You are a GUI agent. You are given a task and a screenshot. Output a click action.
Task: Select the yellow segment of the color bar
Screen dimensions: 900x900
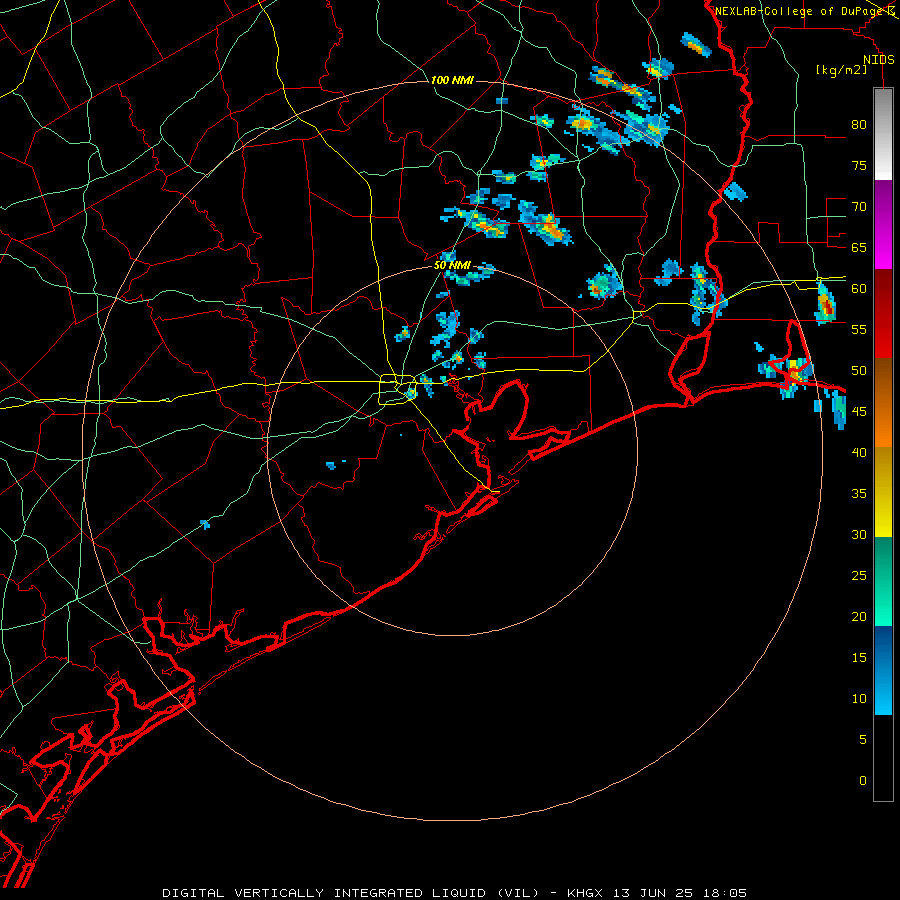tap(883, 492)
